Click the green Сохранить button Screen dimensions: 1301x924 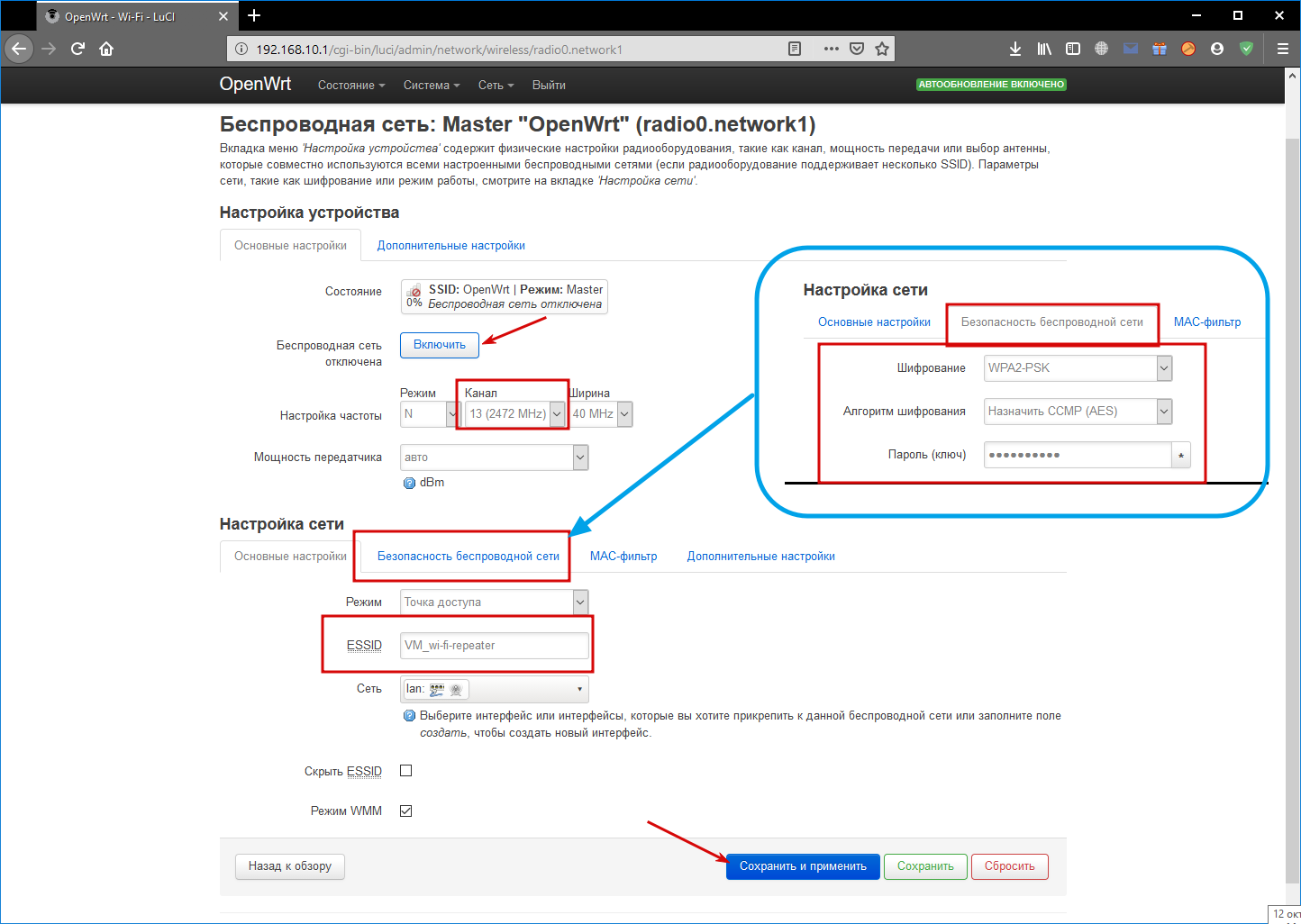(925, 866)
